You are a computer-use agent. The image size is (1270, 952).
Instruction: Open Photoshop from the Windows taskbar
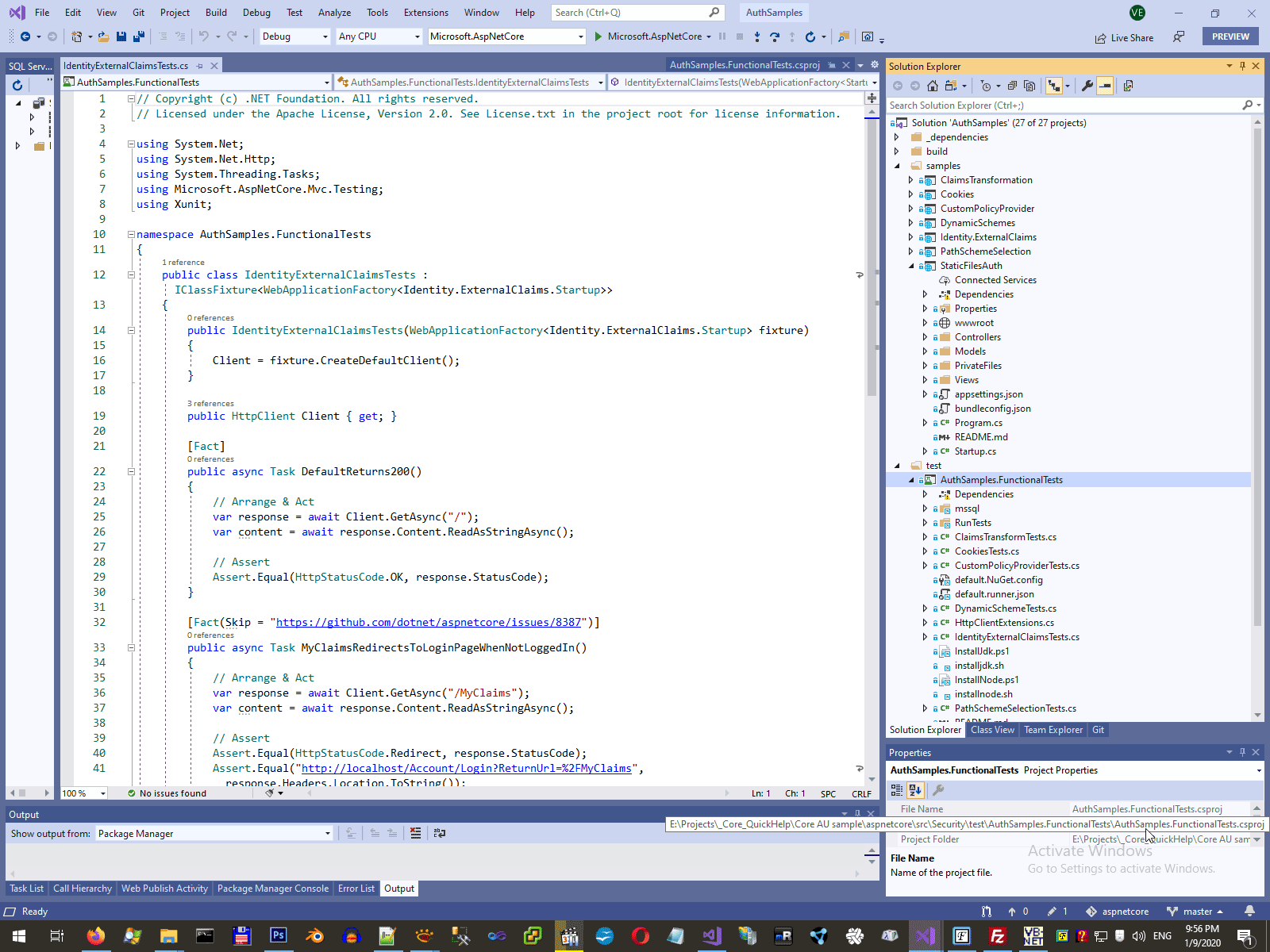278,936
